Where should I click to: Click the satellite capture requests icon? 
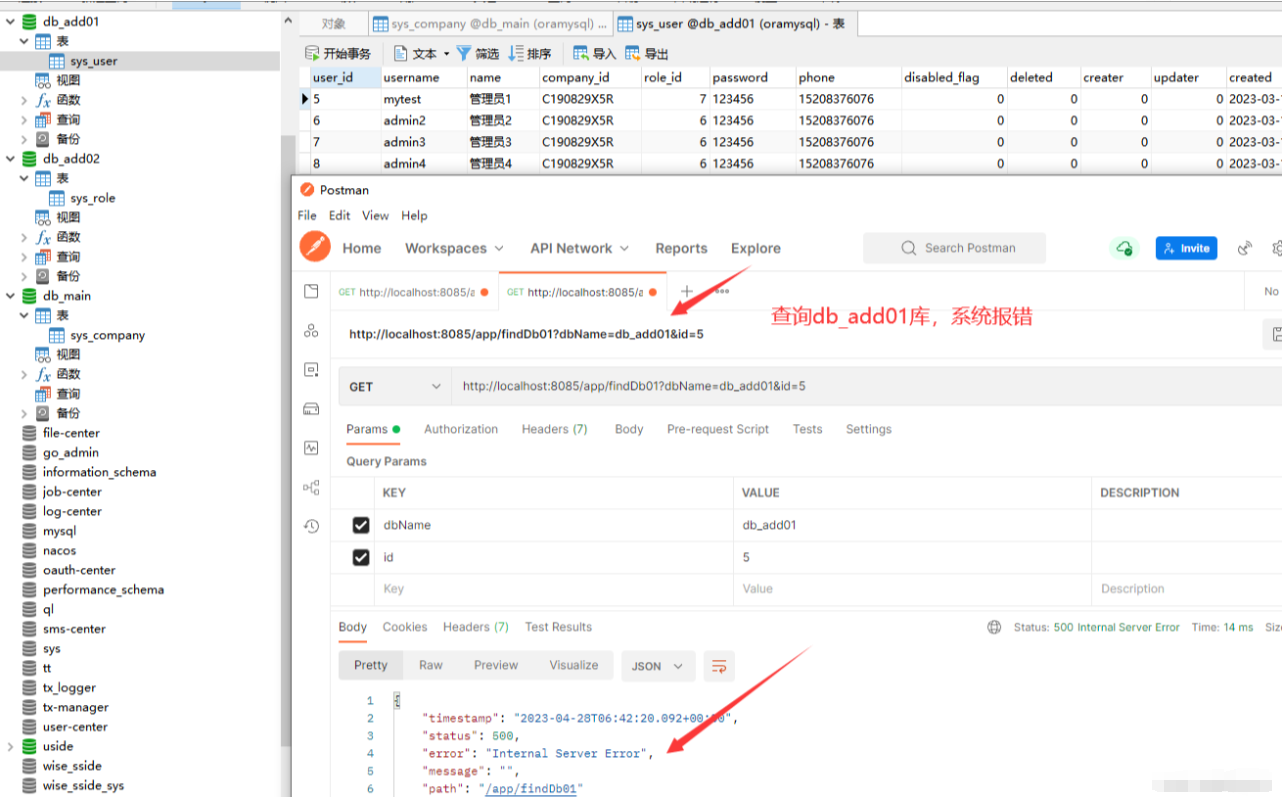[x=1245, y=248]
